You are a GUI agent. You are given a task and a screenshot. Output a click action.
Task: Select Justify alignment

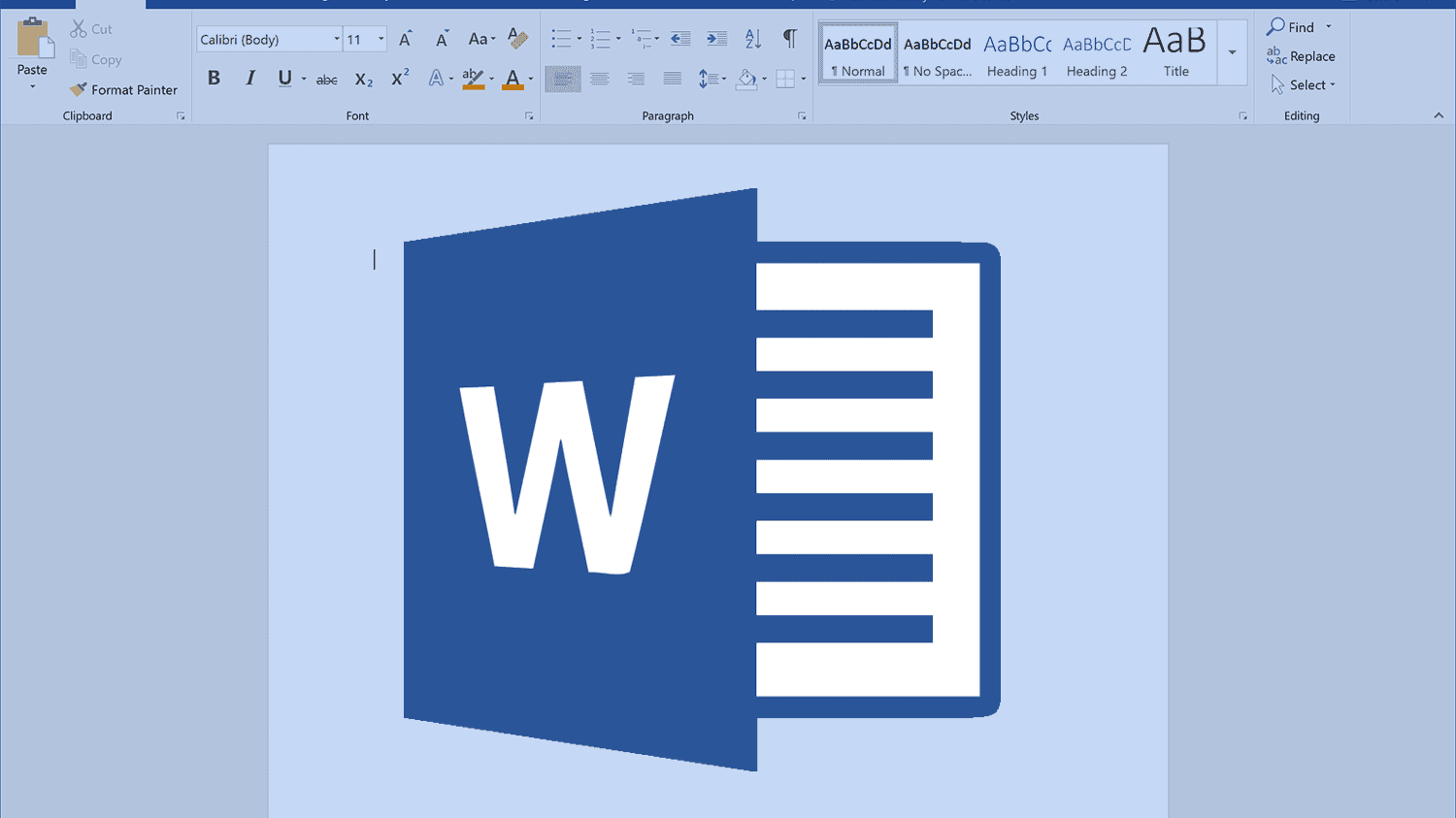coord(672,79)
